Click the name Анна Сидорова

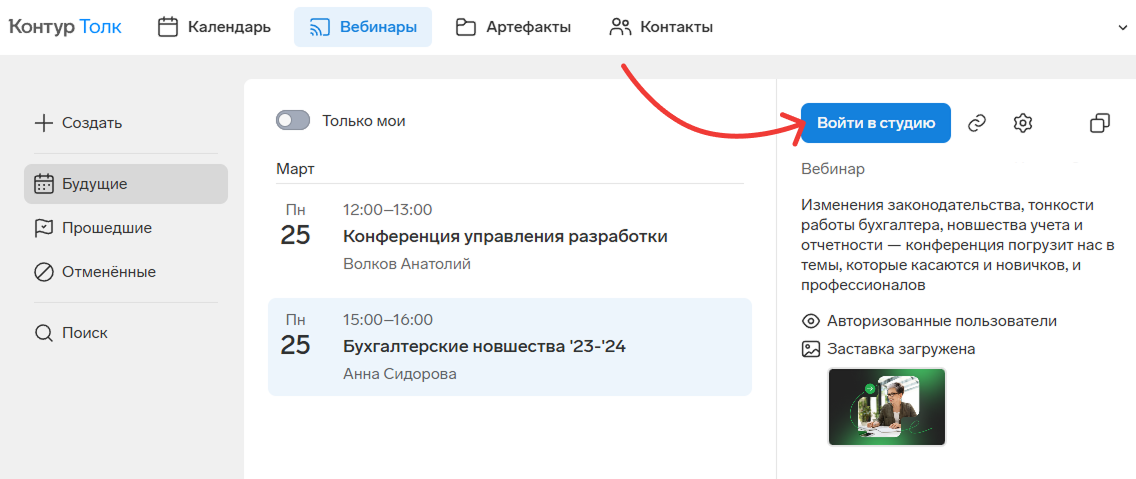399,374
